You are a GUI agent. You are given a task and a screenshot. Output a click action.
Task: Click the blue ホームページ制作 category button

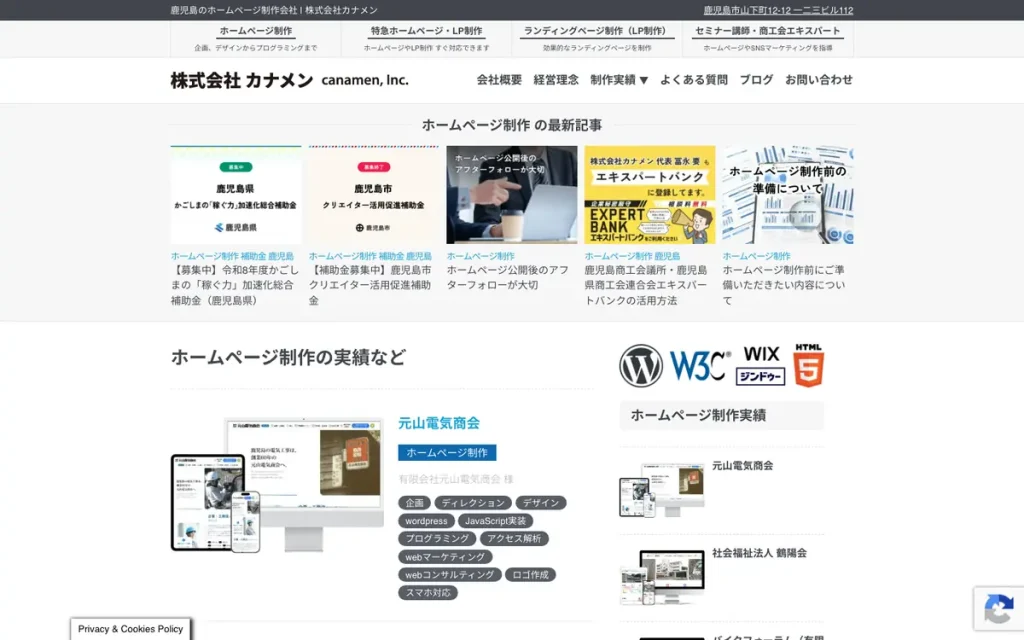pos(447,453)
